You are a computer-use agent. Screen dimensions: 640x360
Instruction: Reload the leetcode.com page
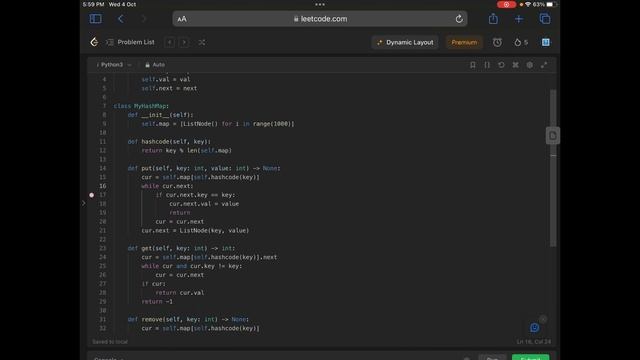coord(459,19)
